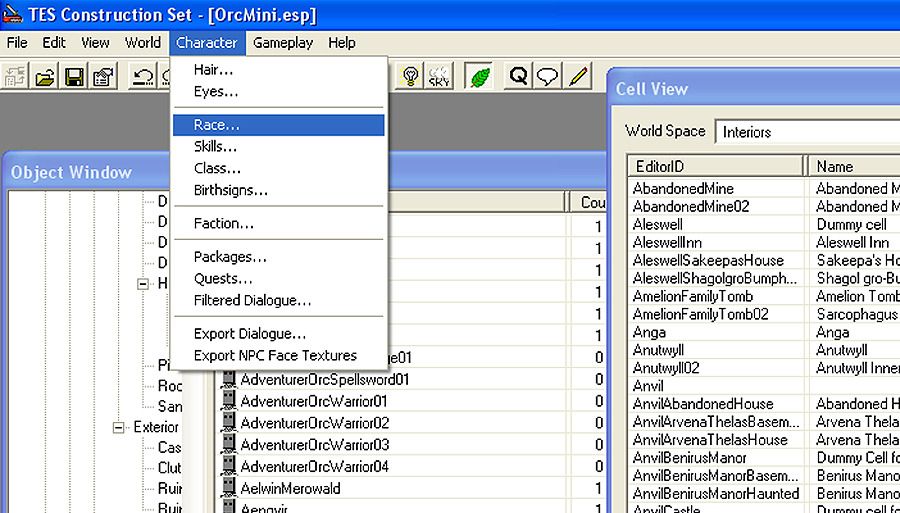Click the Q quests toolbar icon

pyautogui.click(x=518, y=77)
